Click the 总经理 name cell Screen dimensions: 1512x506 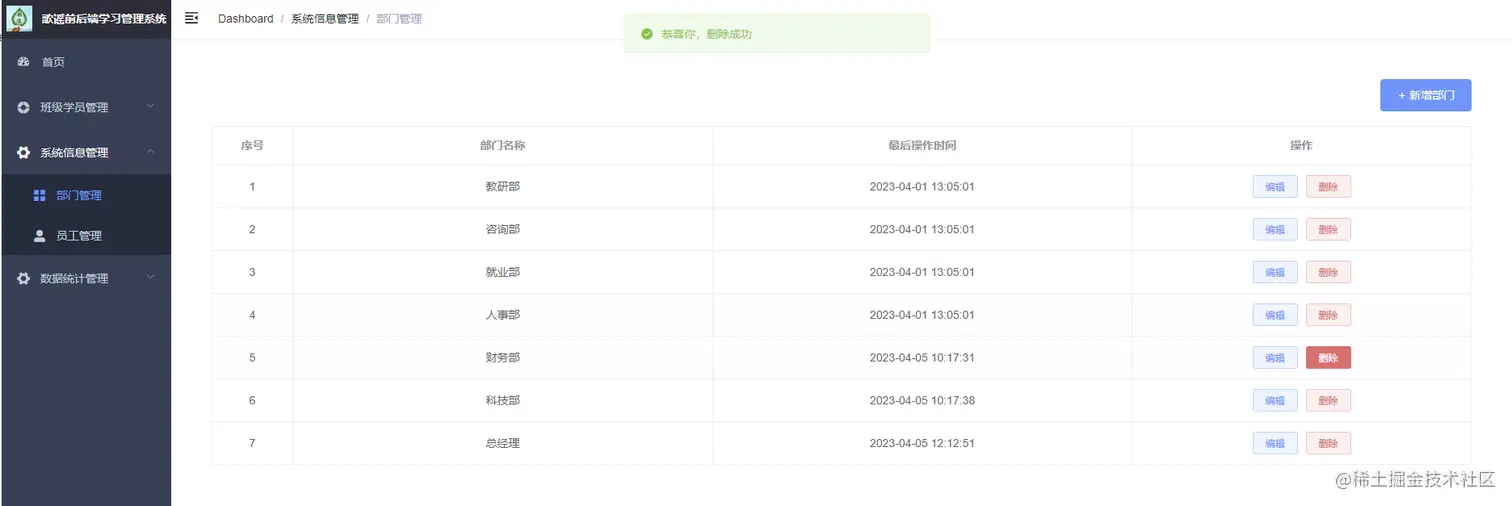(x=502, y=443)
